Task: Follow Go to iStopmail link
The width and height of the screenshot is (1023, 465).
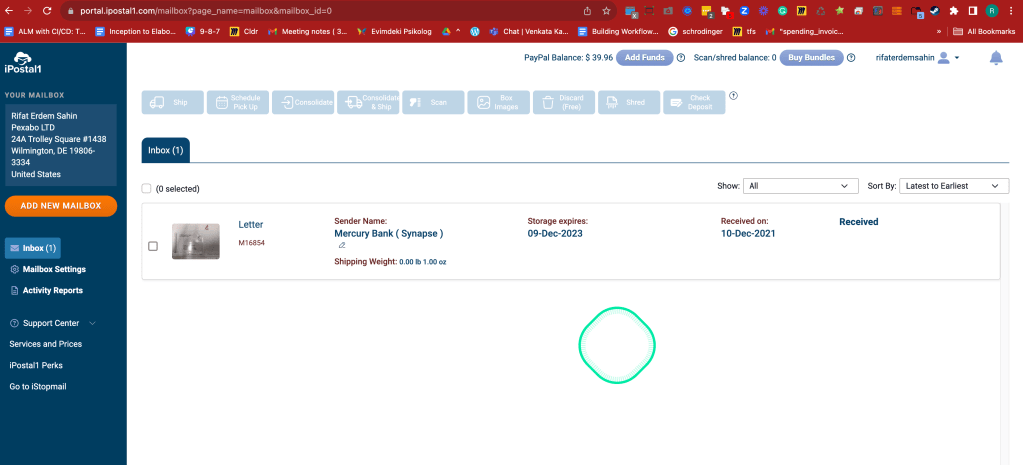Action: pos(38,387)
